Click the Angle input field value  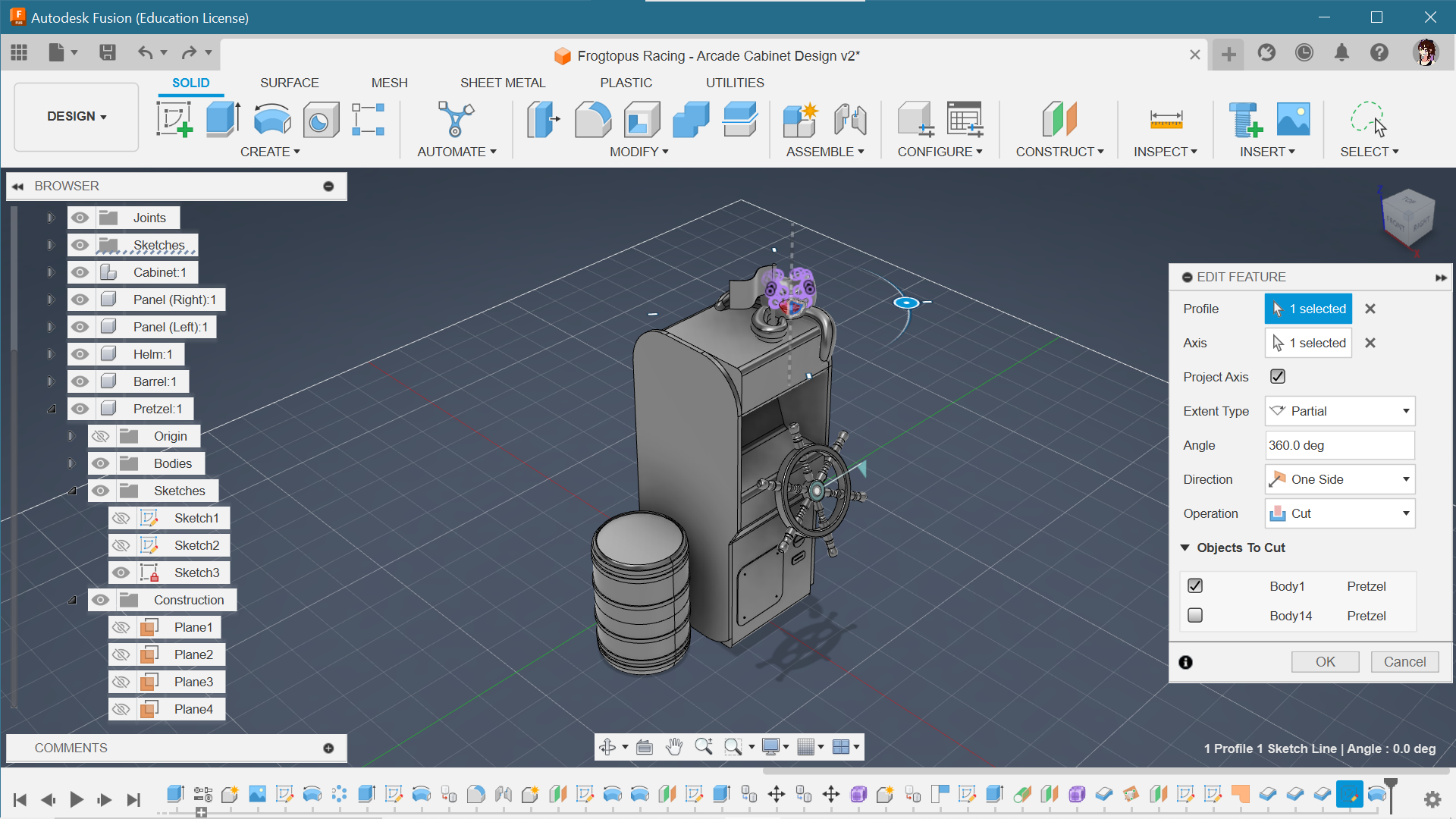pyautogui.click(x=1339, y=445)
